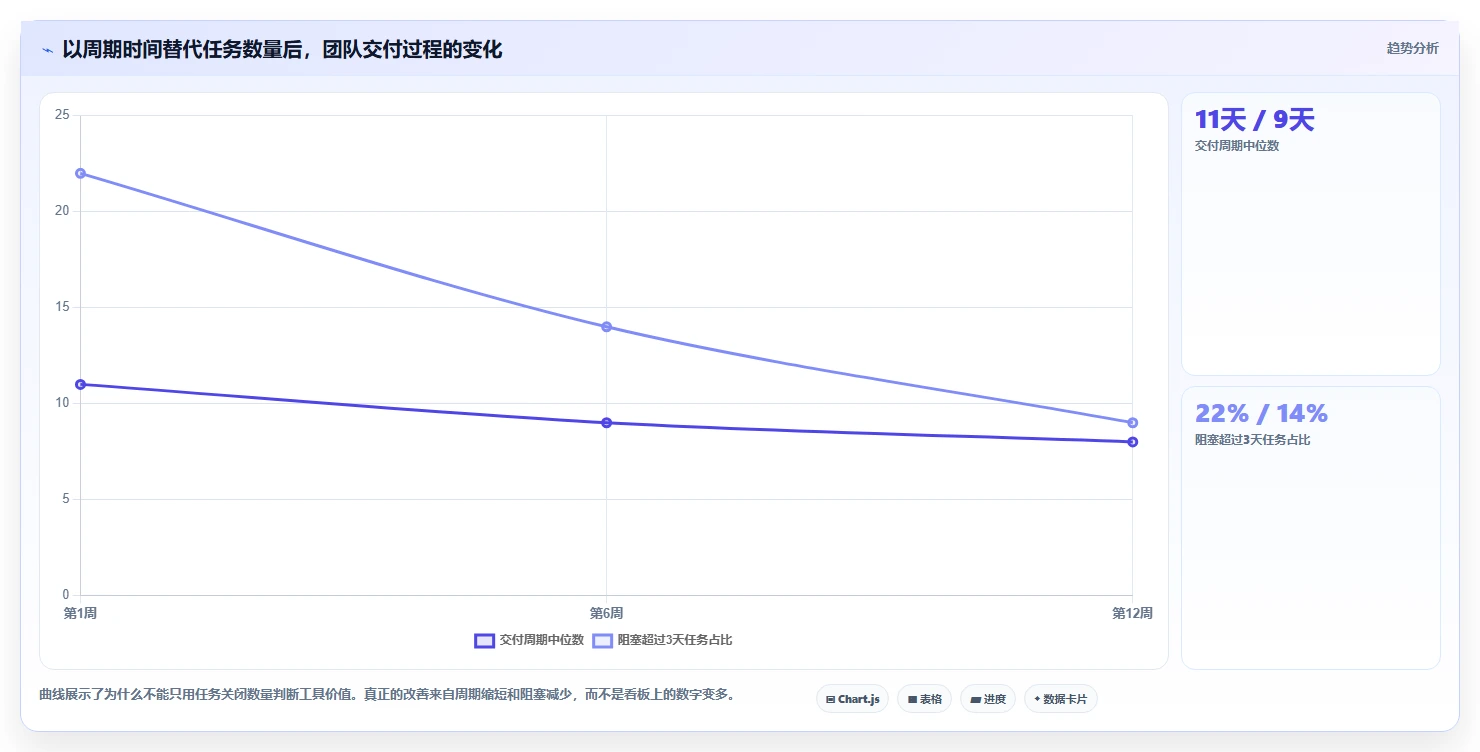The height and width of the screenshot is (752, 1480).
Task: Click the Chart.js tag pill
Action: [852, 699]
